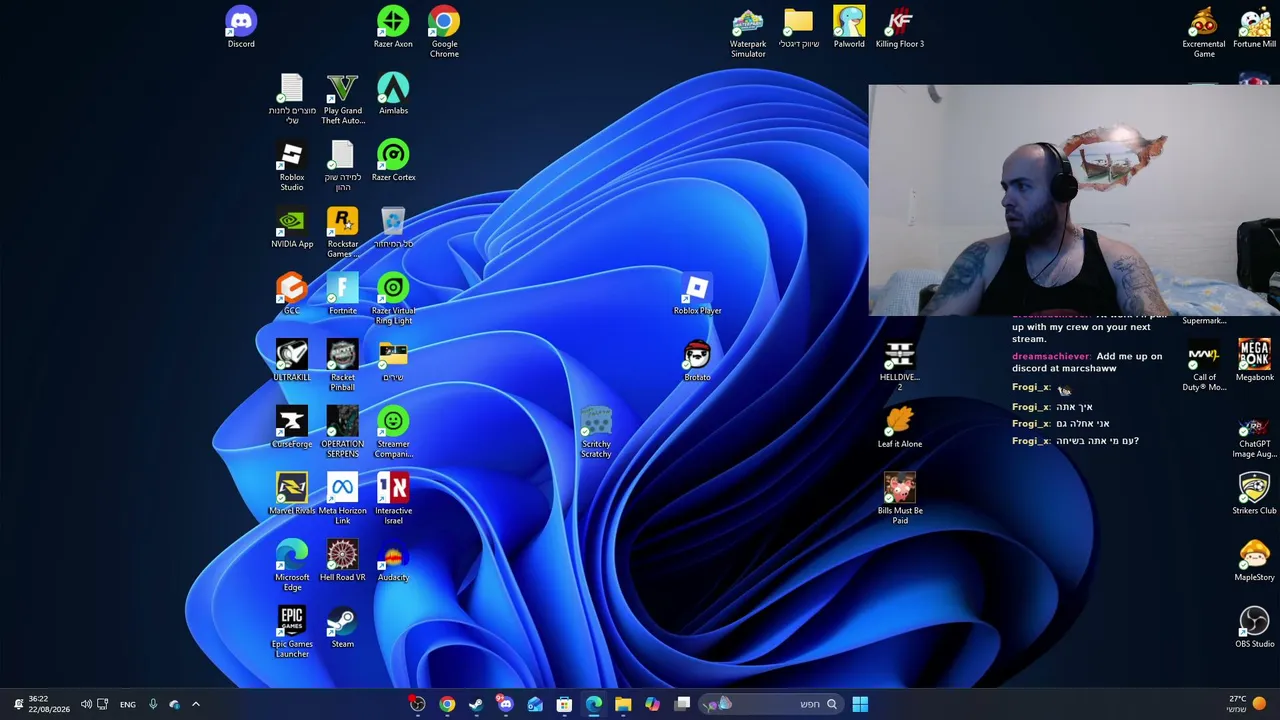Open the taskbar clock and date
Image resolution: width=1280 pixels, height=720 pixels.
point(48,704)
